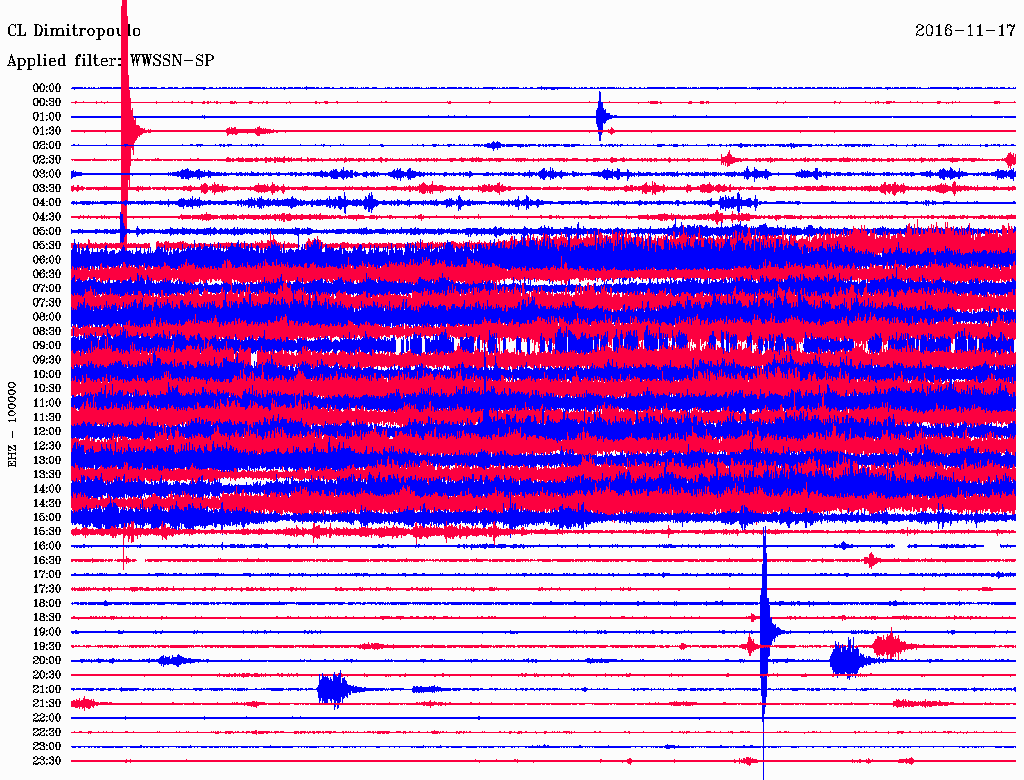Click the date 2016-11-17

pyautogui.click(x=965, y=30)
